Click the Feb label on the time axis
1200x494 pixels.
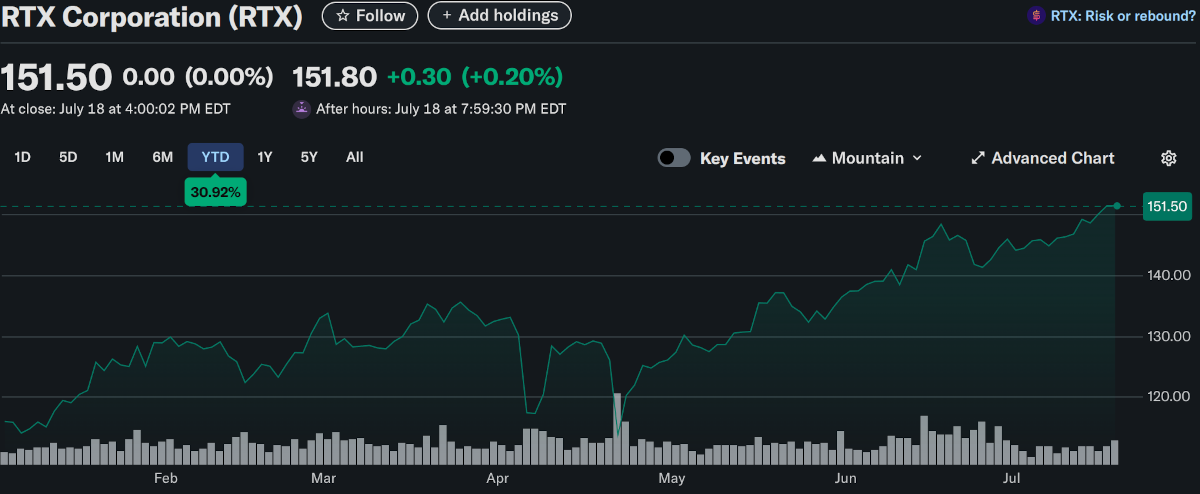click(x=165, y=479)
